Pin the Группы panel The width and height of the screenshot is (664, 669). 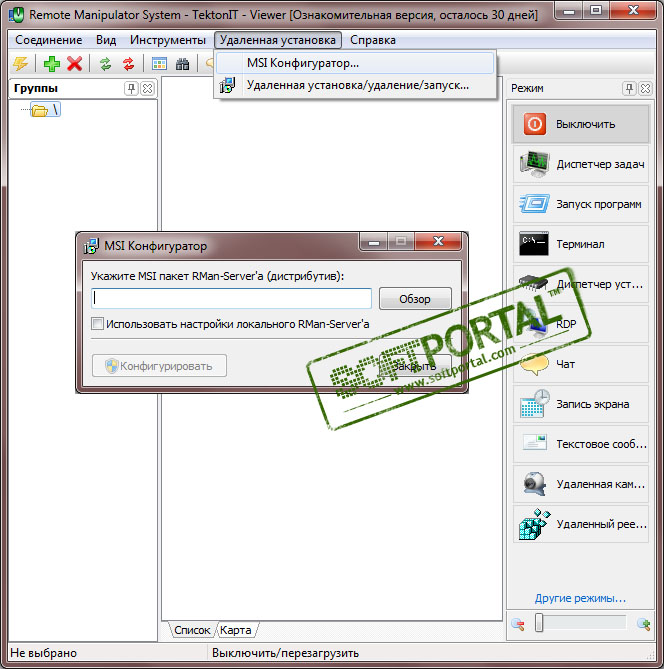click(x=131, y=88)
